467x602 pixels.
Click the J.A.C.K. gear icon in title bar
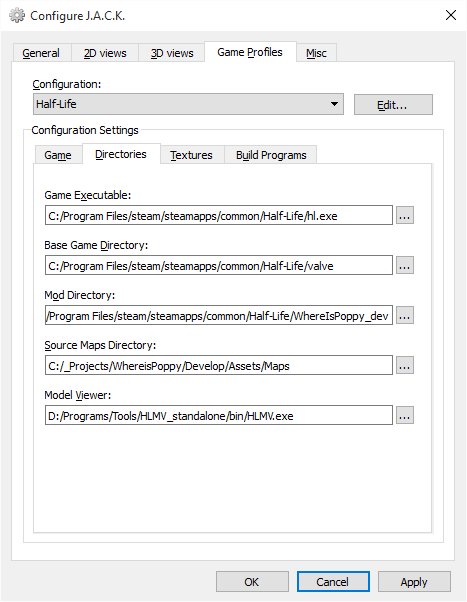[x=17, y=15]
